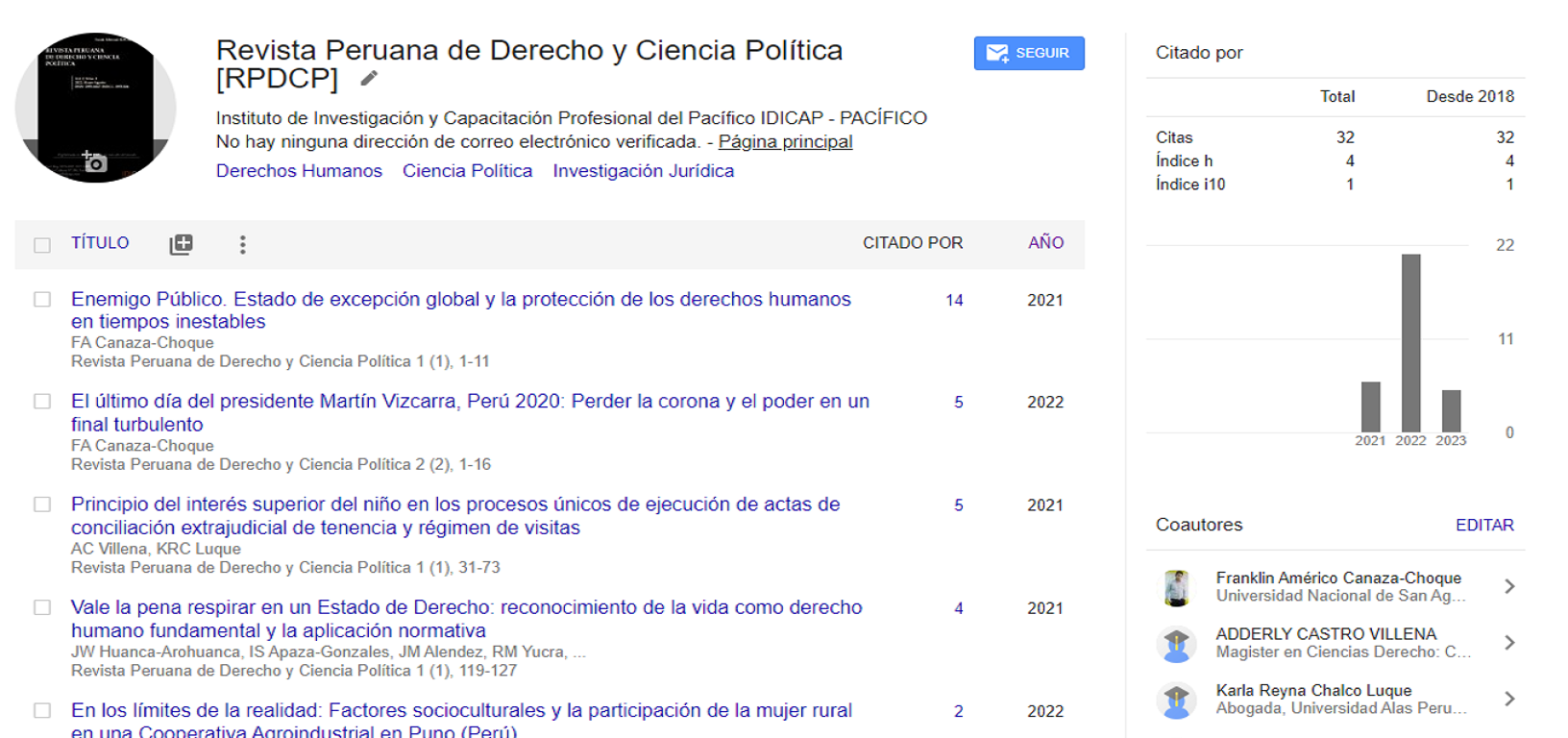Sort by CITADO POR column header

(x=913, y=243)
